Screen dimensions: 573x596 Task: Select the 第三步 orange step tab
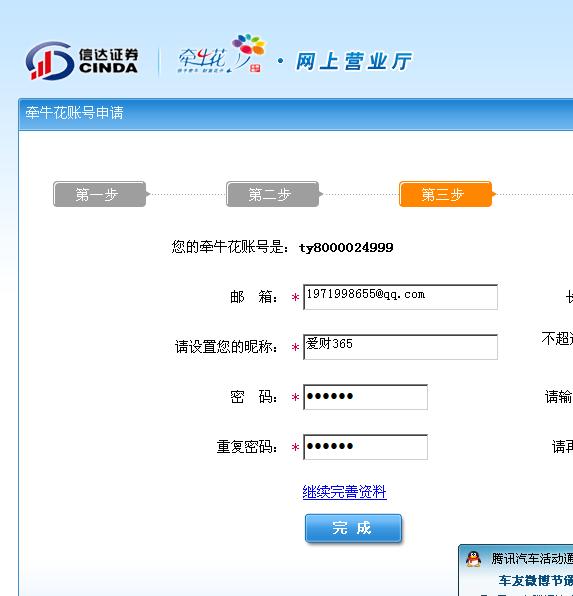point(446,194)
